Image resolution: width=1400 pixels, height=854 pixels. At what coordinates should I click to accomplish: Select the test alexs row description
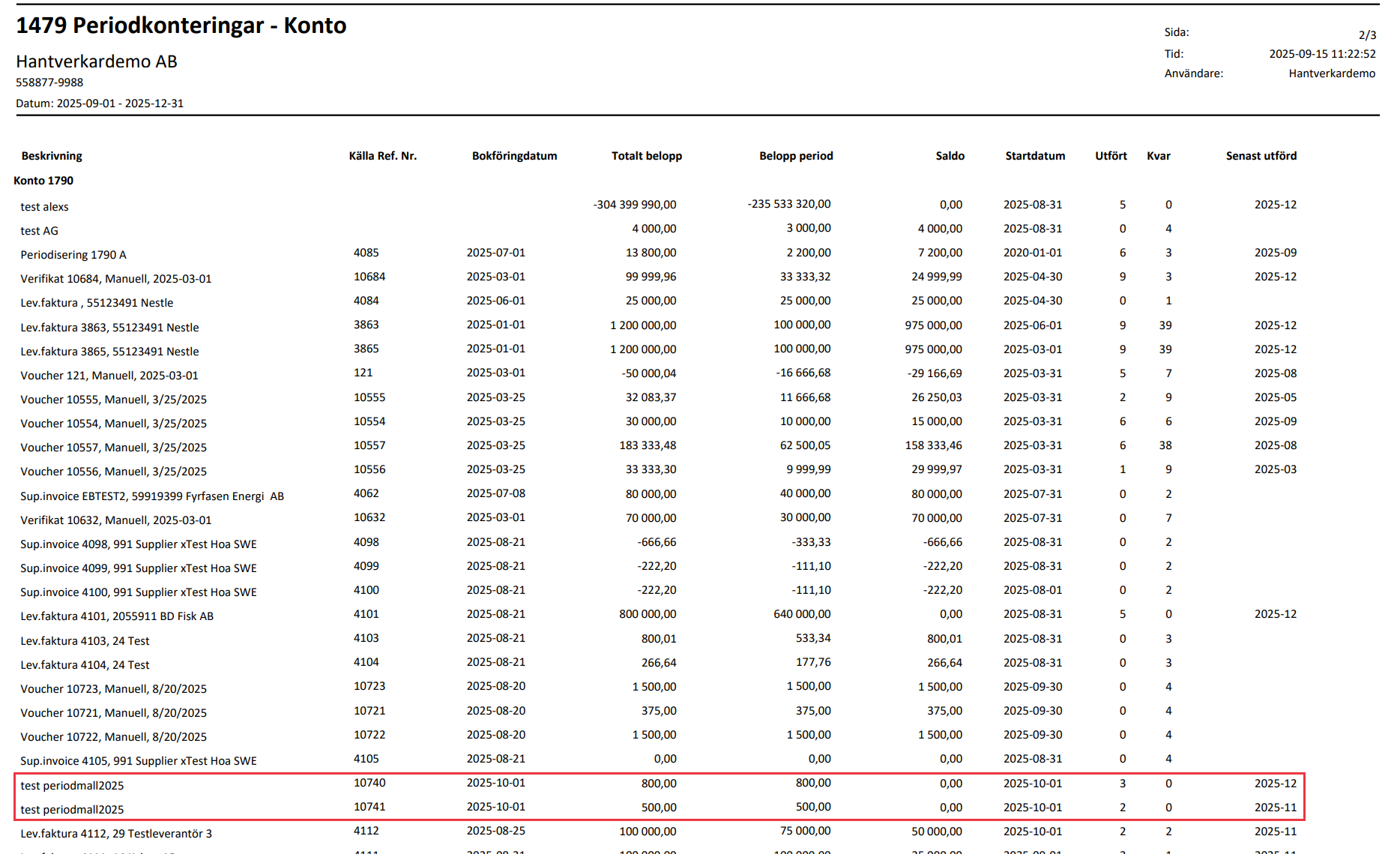pos(44,207)
